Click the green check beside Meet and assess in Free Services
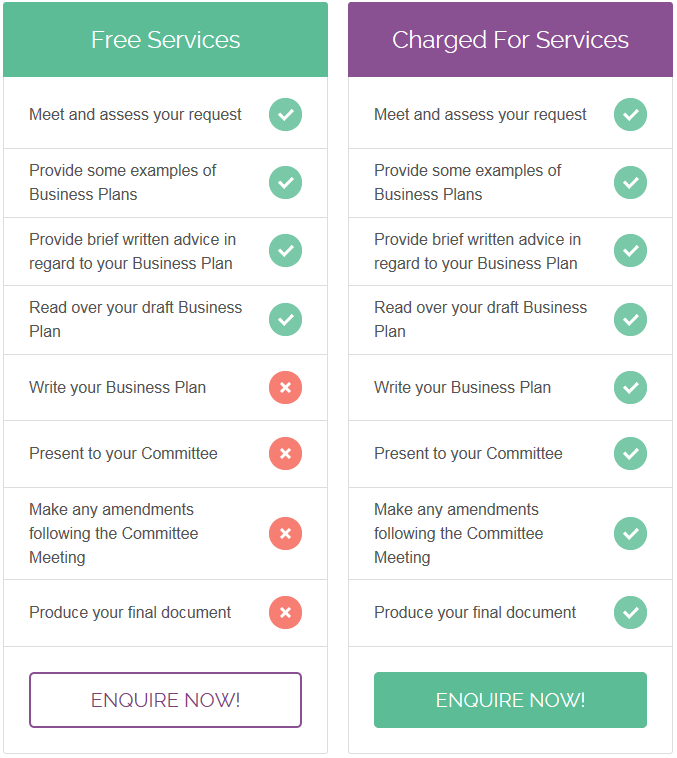 (285, 115)
